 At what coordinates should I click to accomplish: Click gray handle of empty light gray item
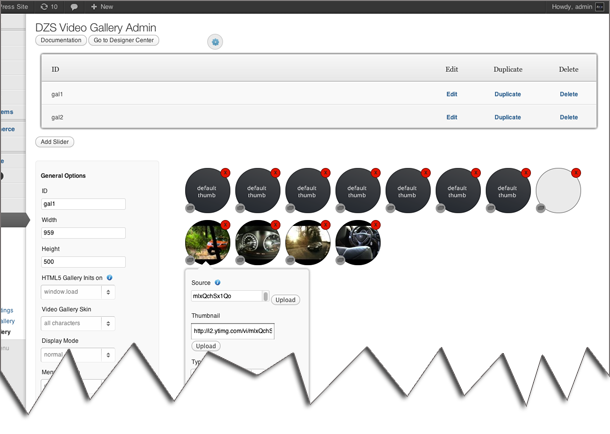[x=540, y=208]
